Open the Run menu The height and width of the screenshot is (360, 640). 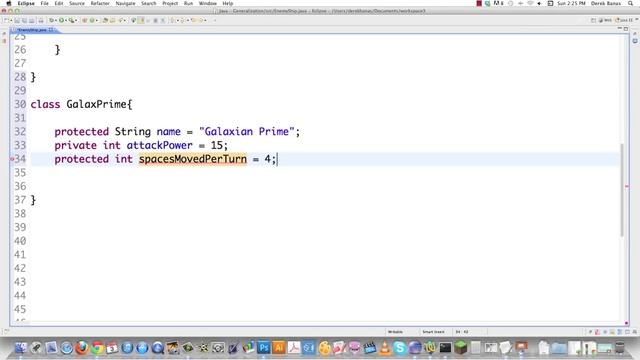188,3
